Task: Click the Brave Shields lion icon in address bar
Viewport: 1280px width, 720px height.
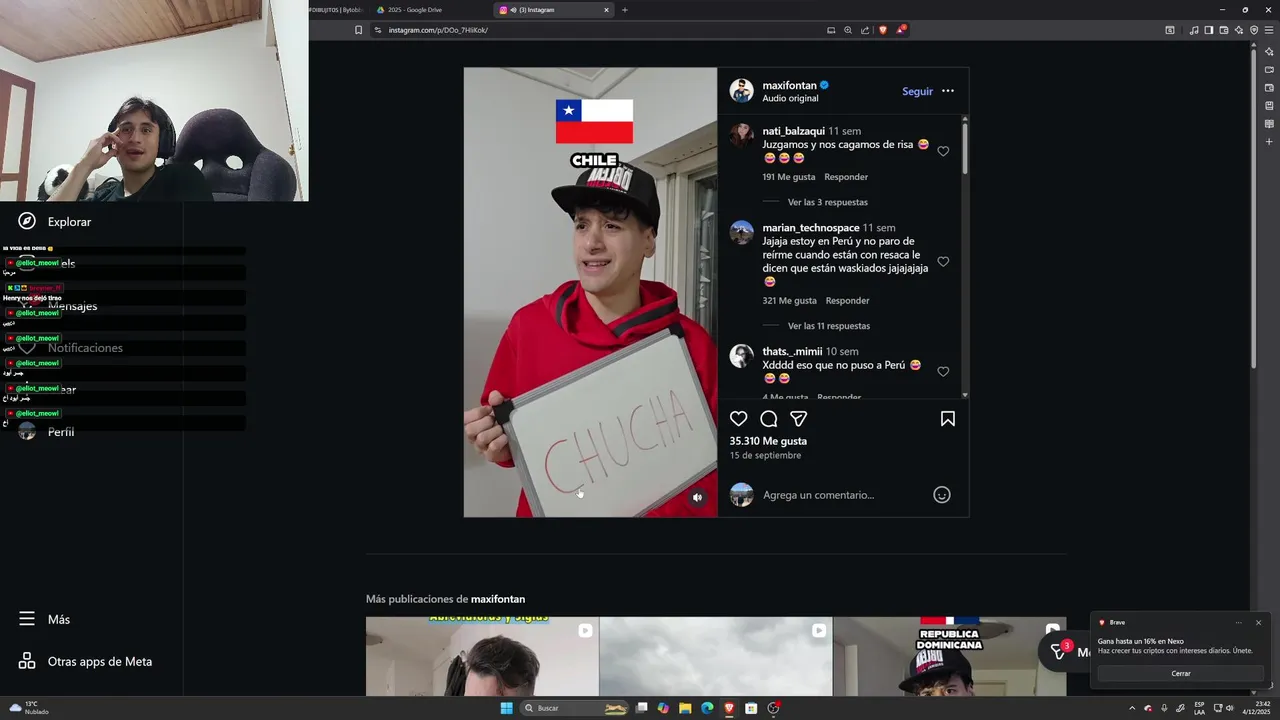Action: click(x=882, y=30)
